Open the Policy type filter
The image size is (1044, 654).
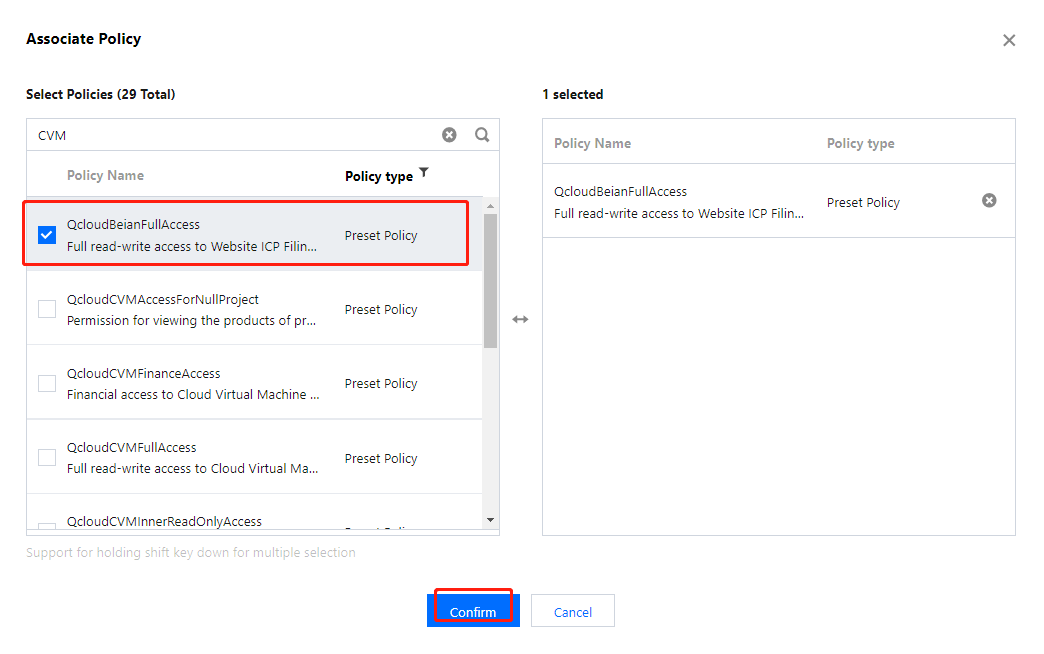pyautogui.click(x=424, y=172)
